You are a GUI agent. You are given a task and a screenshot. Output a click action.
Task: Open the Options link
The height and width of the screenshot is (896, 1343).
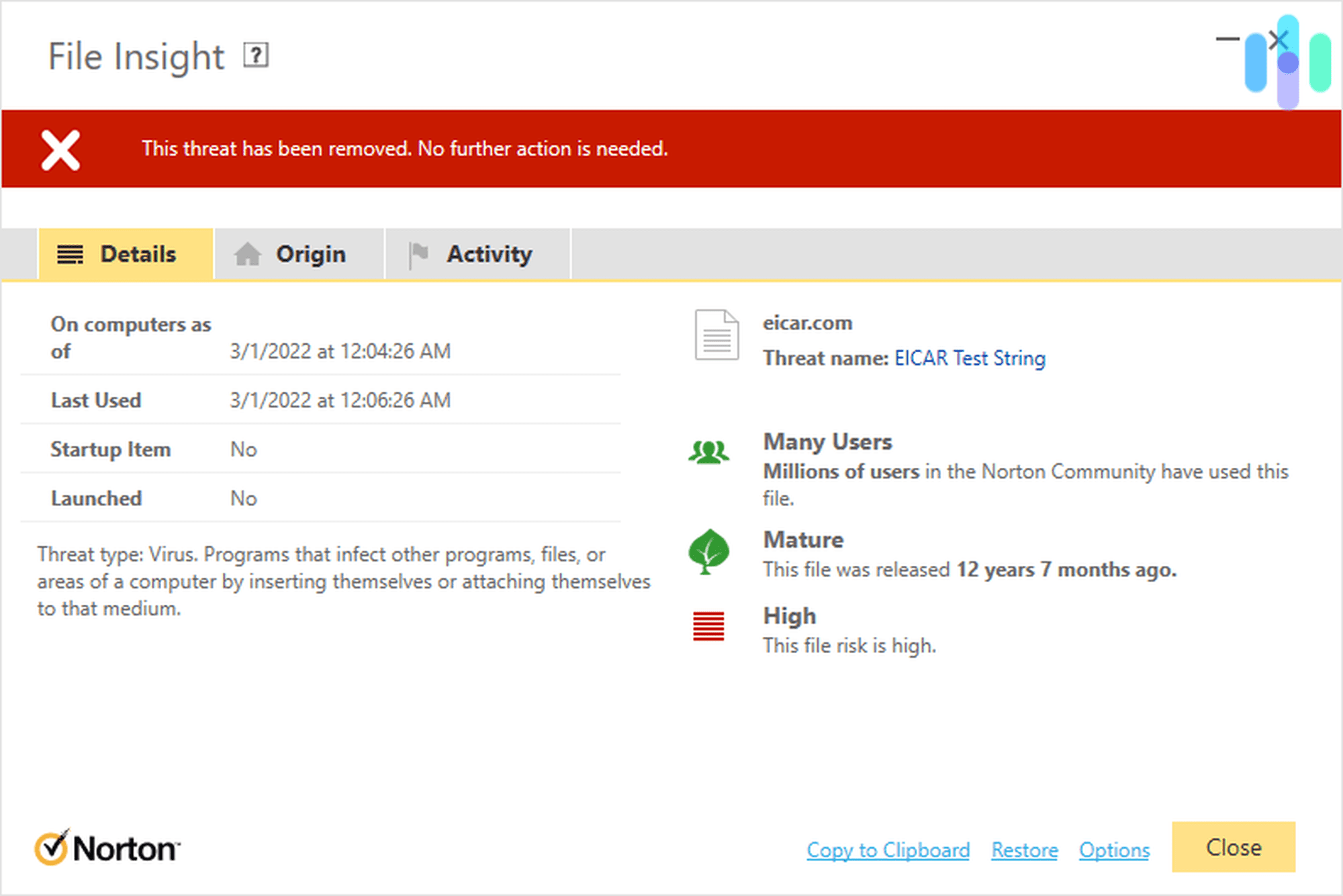(1114, 850)
